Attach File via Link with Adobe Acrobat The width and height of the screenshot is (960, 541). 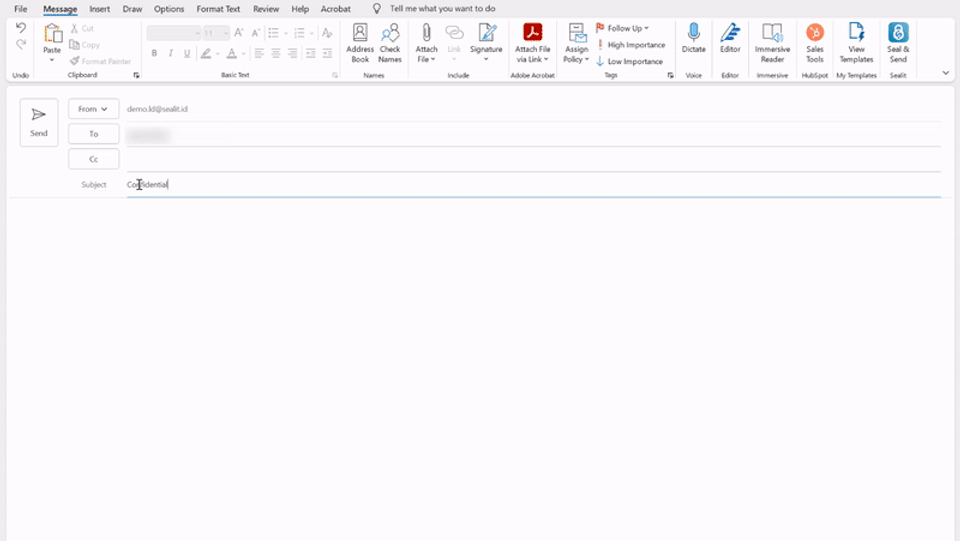tap(533, 43)
